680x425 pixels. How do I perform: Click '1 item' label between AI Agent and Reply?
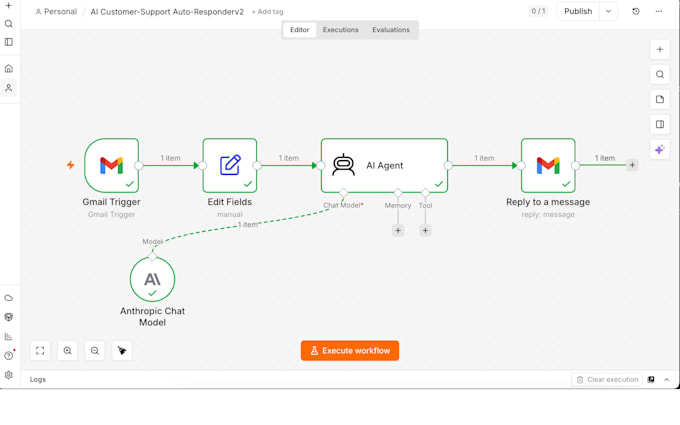[484, 158]
